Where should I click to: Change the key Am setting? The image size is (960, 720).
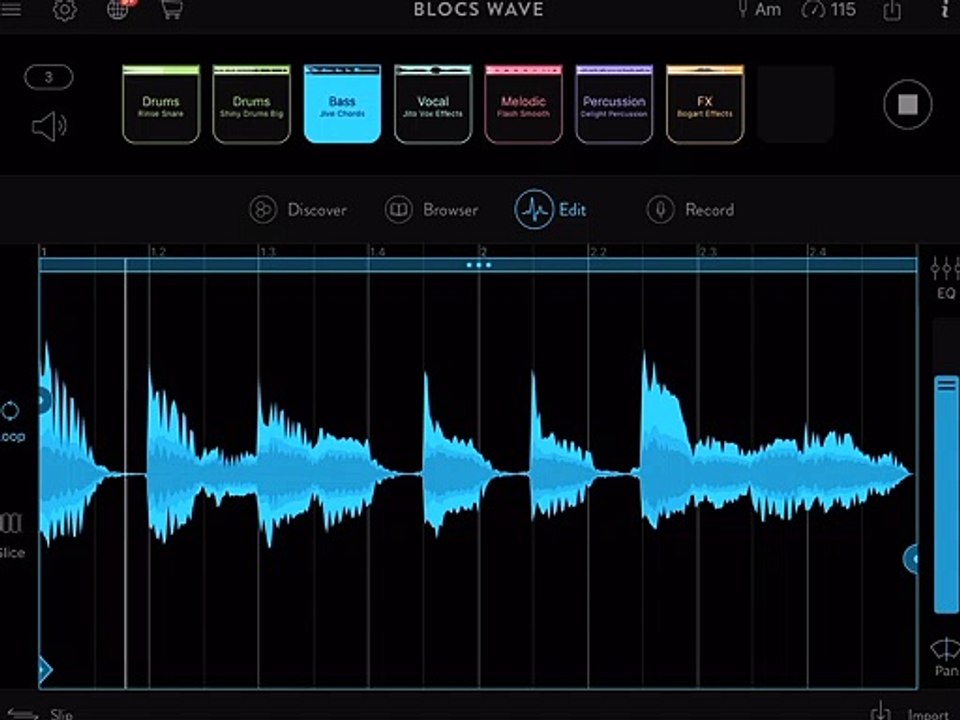(759, 9)
